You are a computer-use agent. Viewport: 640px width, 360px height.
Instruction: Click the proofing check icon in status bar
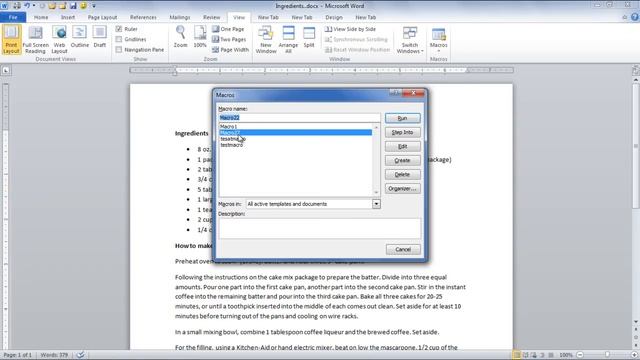click(x=80, y=355)
